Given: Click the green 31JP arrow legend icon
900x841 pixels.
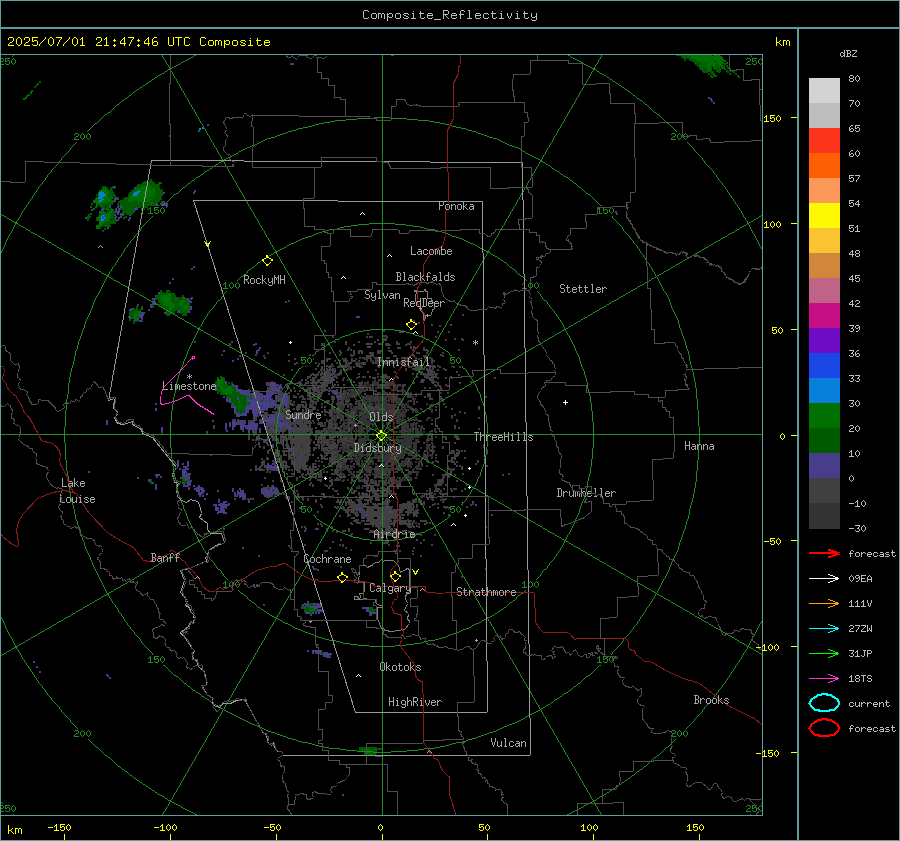Looking at the screenshot, I should click(x=824, y=653).
